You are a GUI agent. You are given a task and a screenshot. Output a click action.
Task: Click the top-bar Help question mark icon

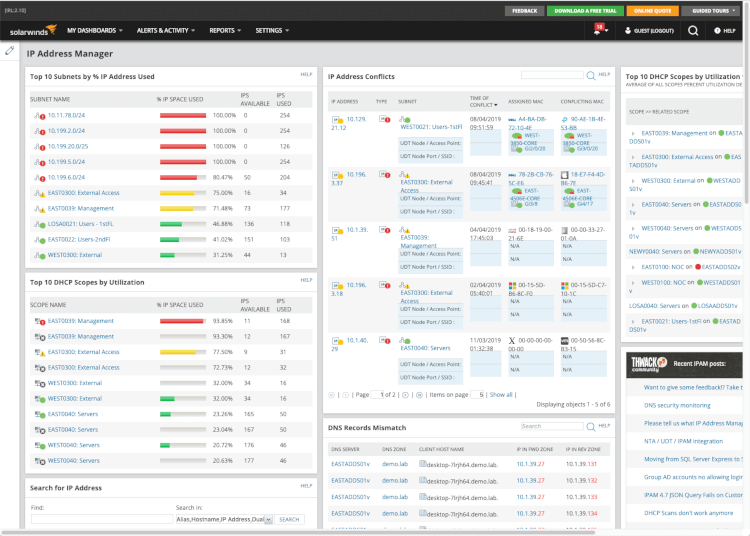coord(716,31)
